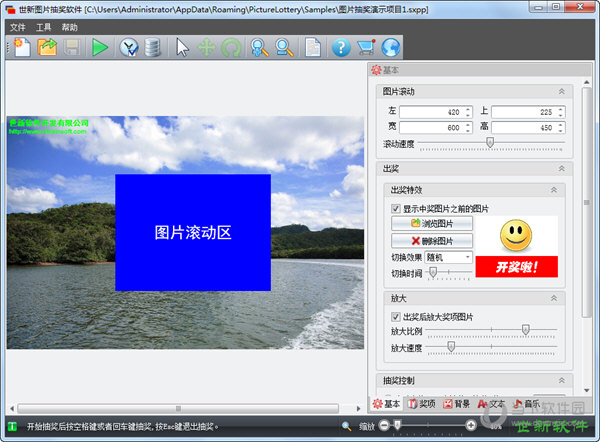Select the green move tool
Screen dimensions: 600x442
point(207,47)
